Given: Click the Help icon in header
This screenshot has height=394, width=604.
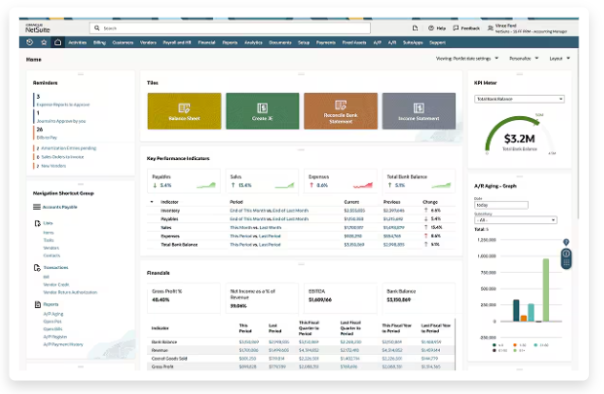Looking at the screenshot, I should [431, 28].
